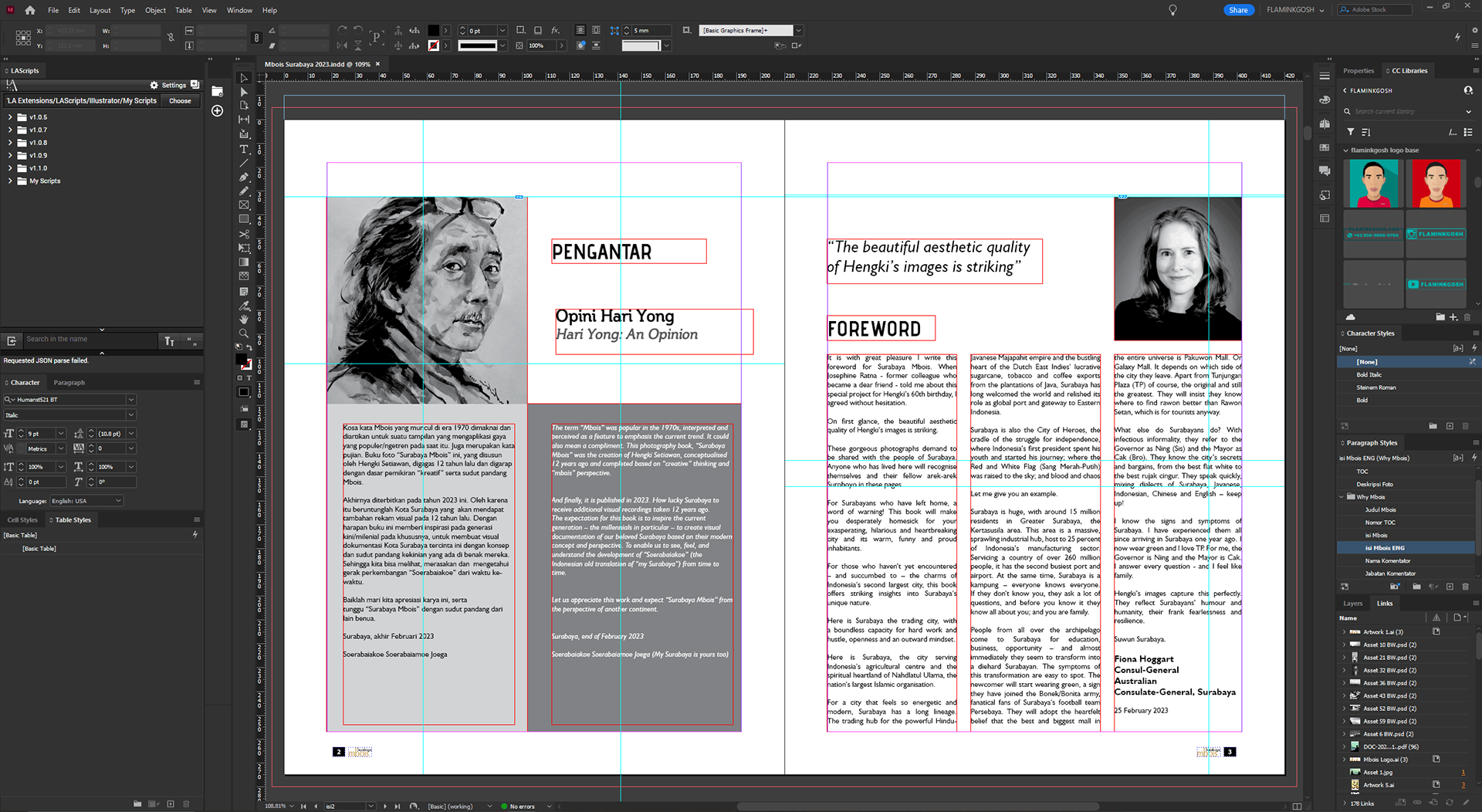The width and height of the screenshot is (1482, 812).
Task: Click the filter icon in CC Libraries
Action: (1350, 132)
